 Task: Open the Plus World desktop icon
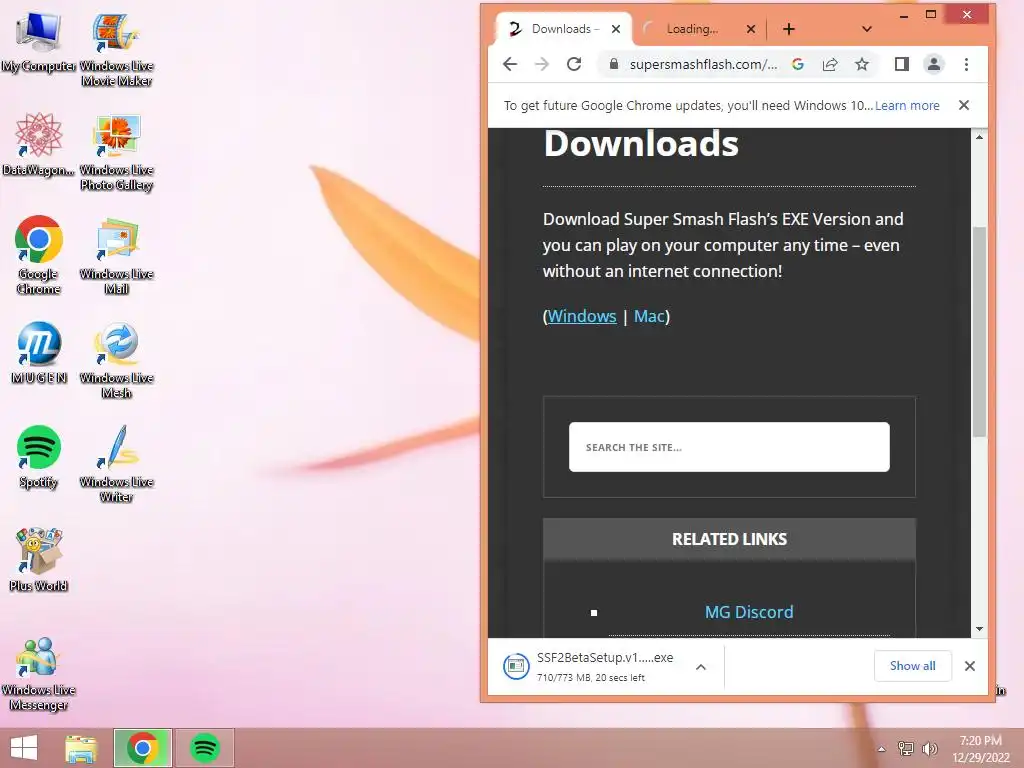coord(39,560)
